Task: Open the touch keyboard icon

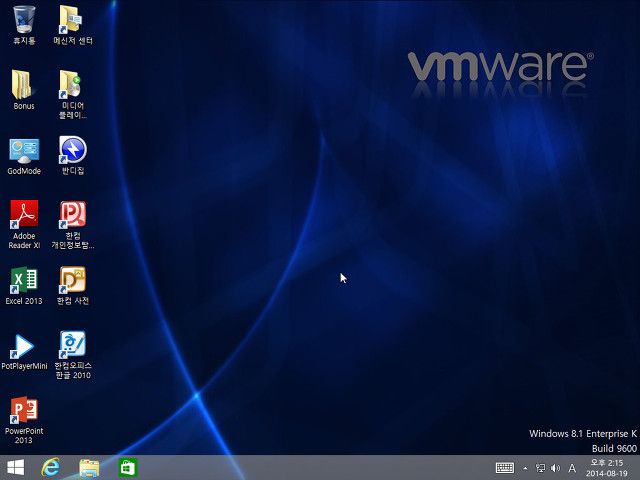Action: 504,468
